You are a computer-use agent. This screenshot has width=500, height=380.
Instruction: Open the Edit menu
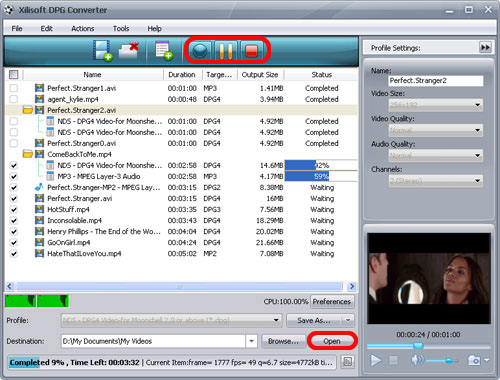coord(47,29)
